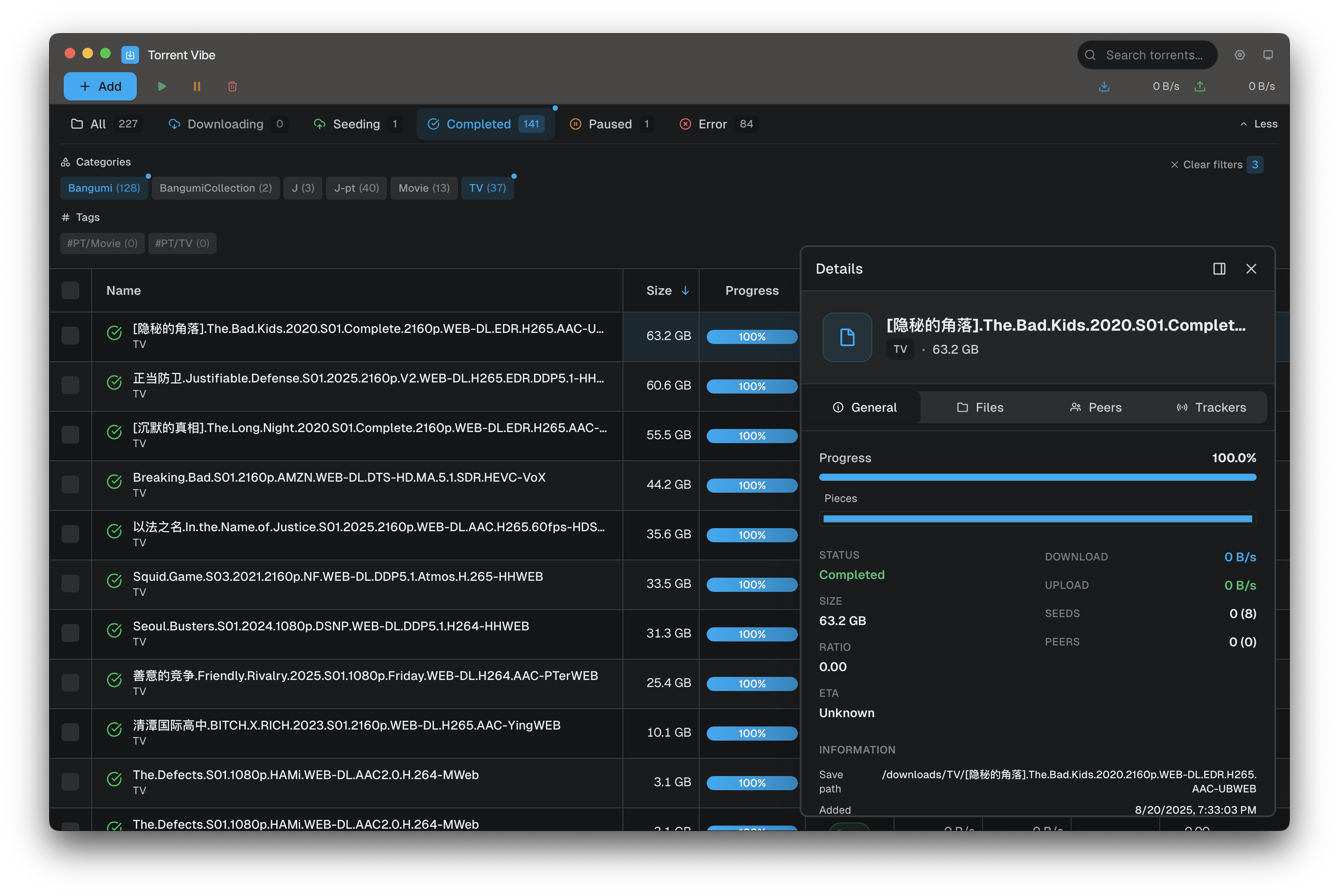This screenshot has width=1339, height=896.
Task: Select the Completed status filter
Action: click(485, 124)
